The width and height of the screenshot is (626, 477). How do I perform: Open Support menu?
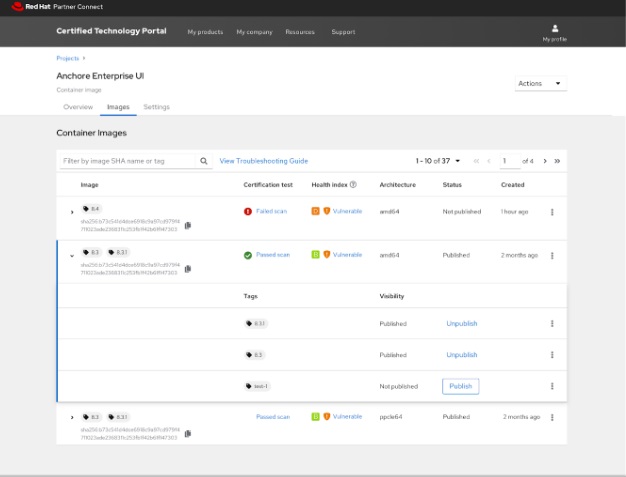point(343,32)
